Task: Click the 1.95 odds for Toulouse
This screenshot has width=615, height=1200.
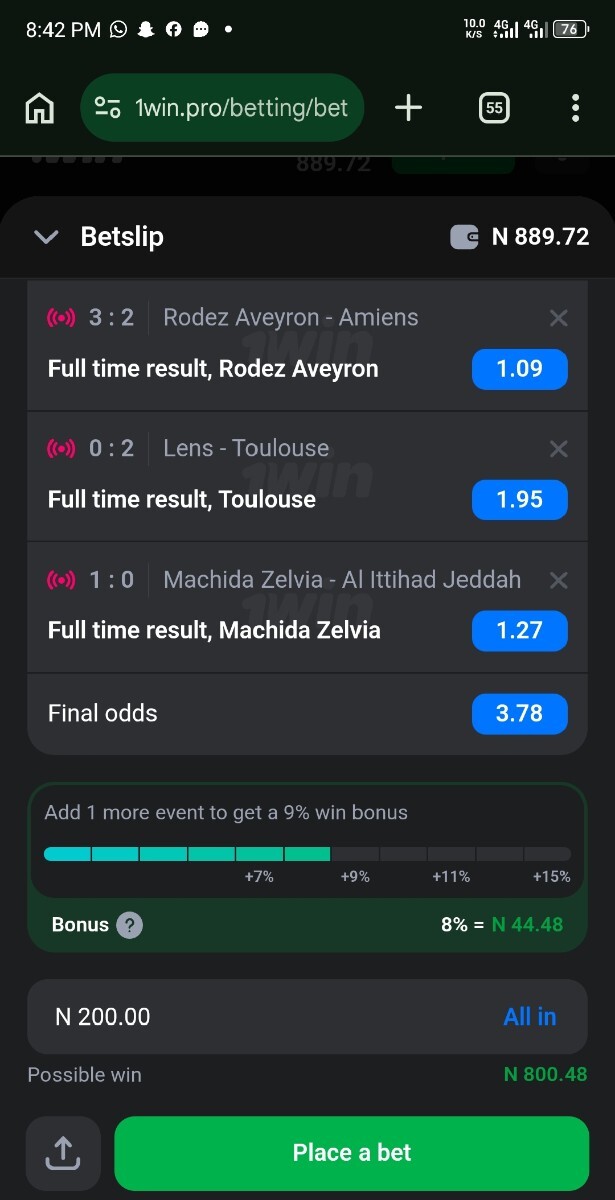Action: pos(519,500)
